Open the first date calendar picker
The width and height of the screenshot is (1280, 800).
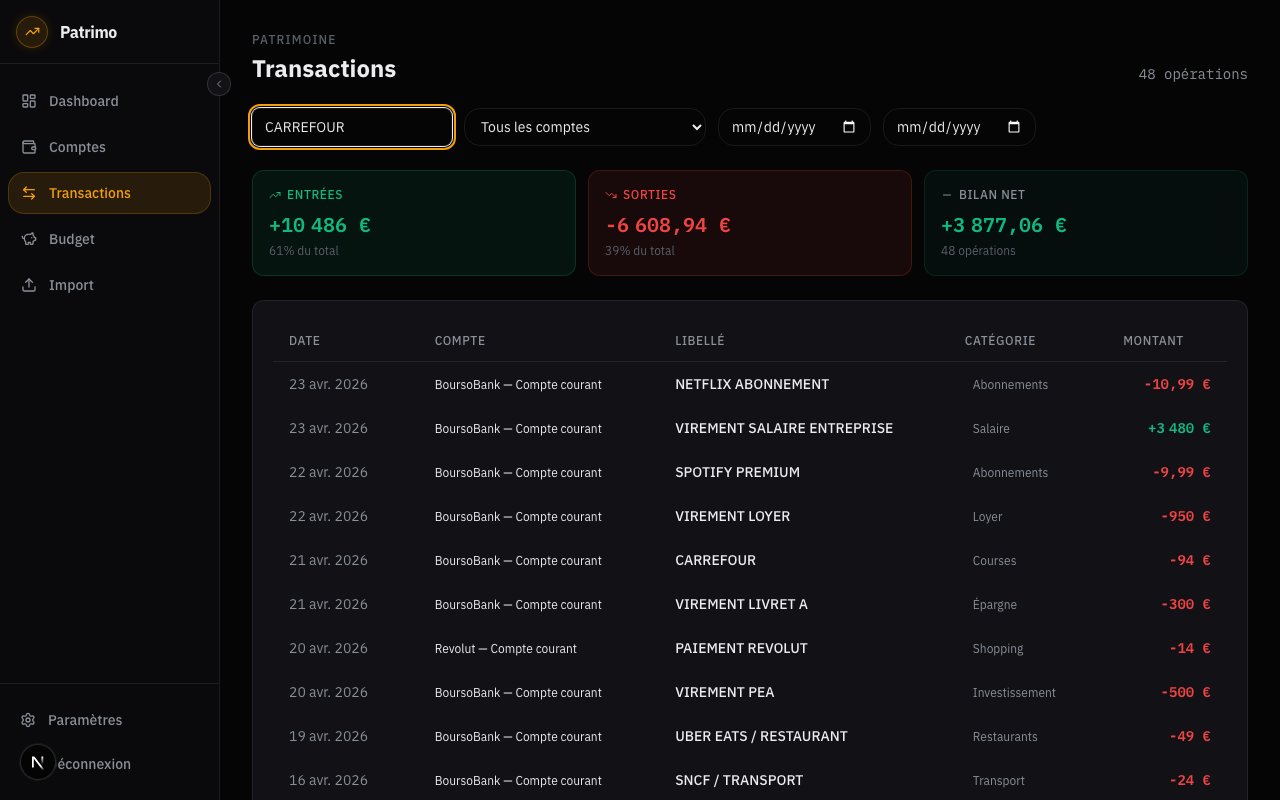pos(849,127)
